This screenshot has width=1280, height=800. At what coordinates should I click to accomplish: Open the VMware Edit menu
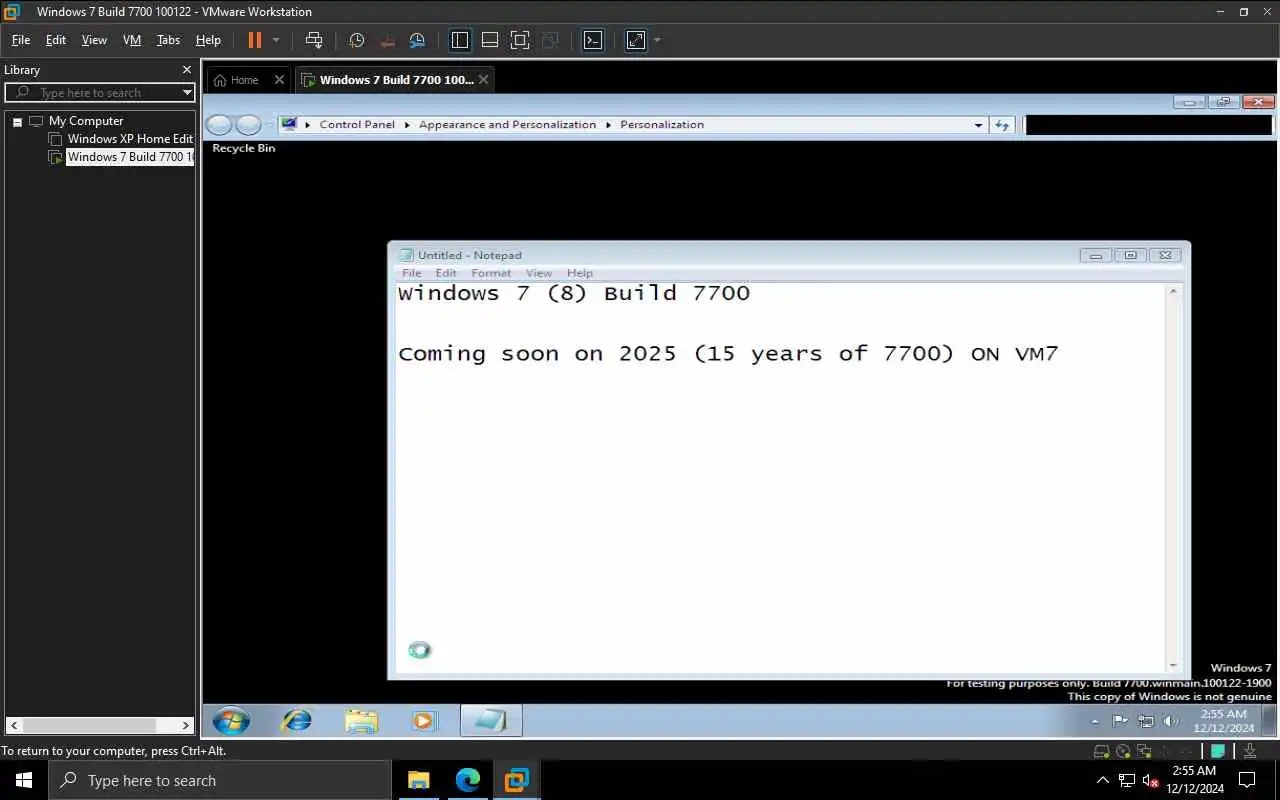click(56, 40)
